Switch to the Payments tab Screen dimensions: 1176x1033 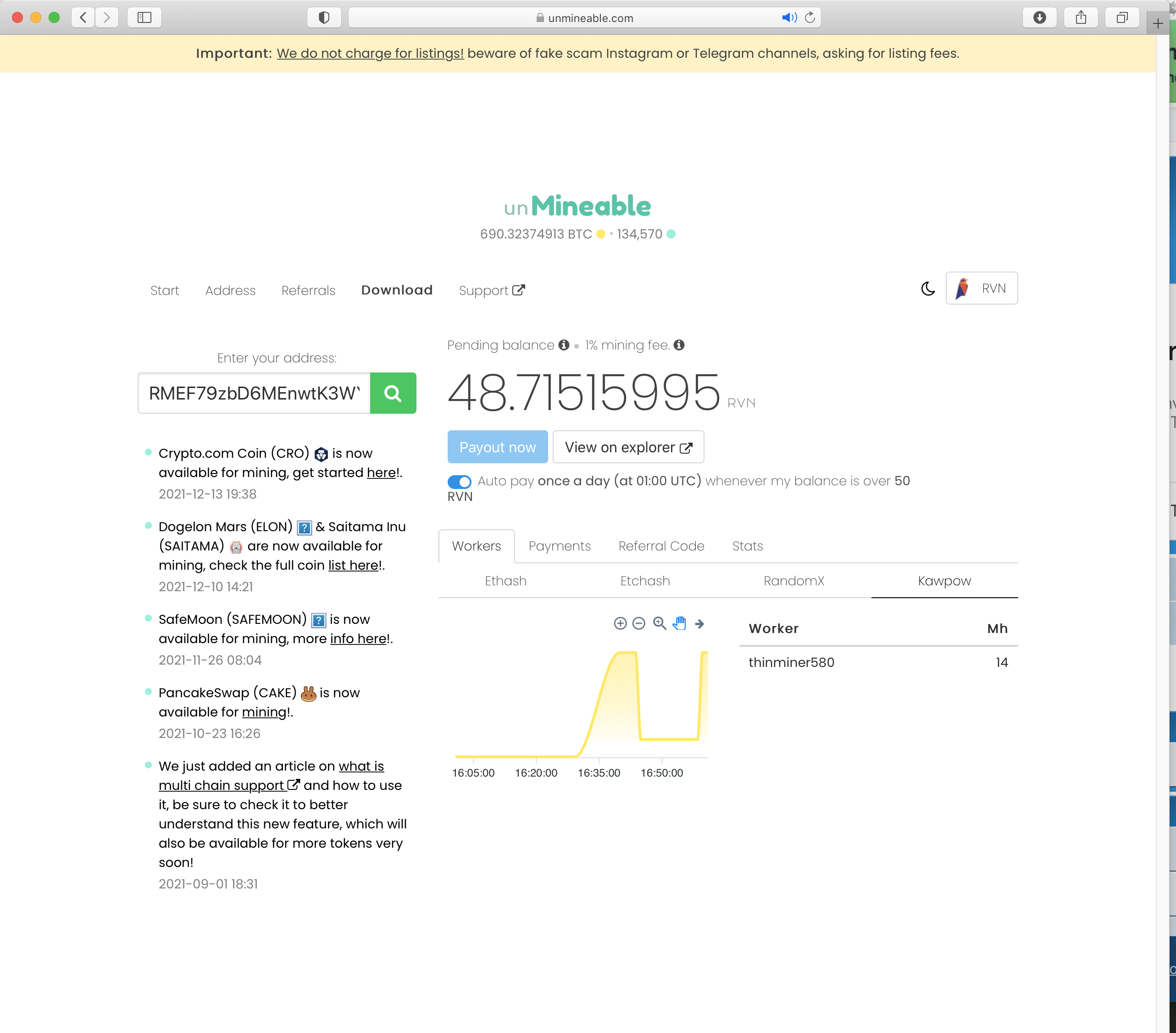[x=560, y=546]
